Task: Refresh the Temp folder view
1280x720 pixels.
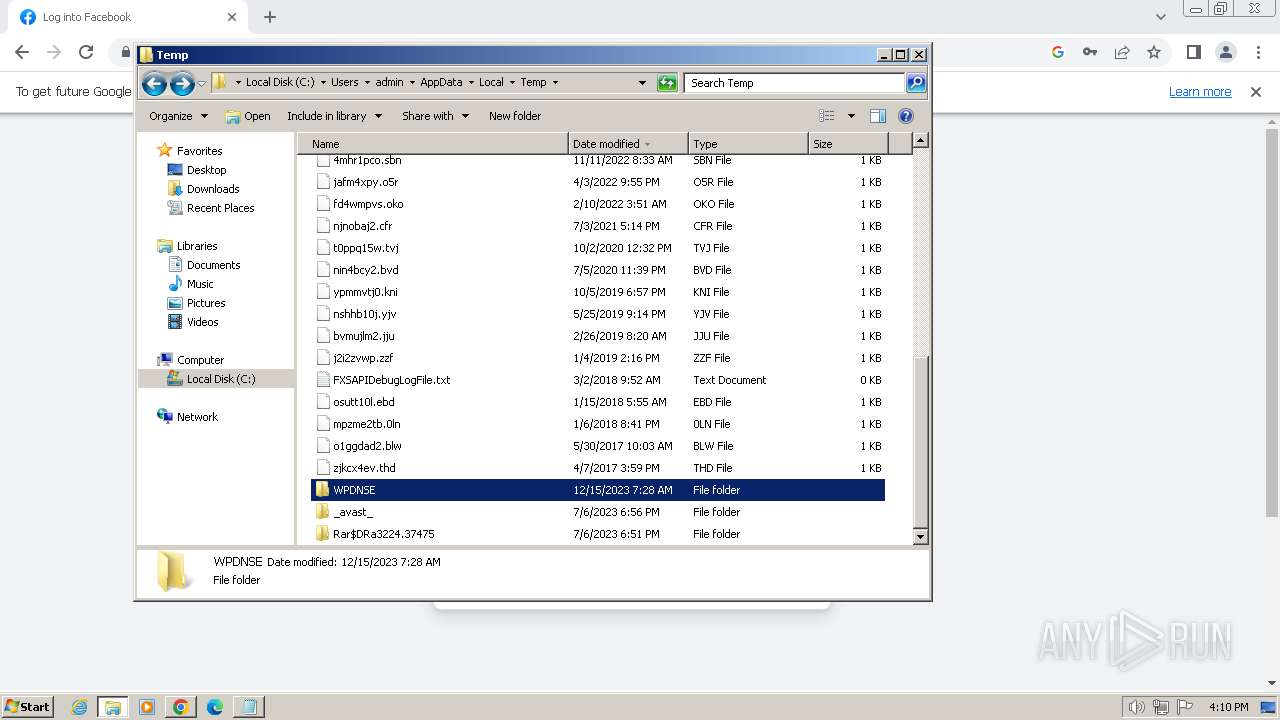Action: pos(667,83)
